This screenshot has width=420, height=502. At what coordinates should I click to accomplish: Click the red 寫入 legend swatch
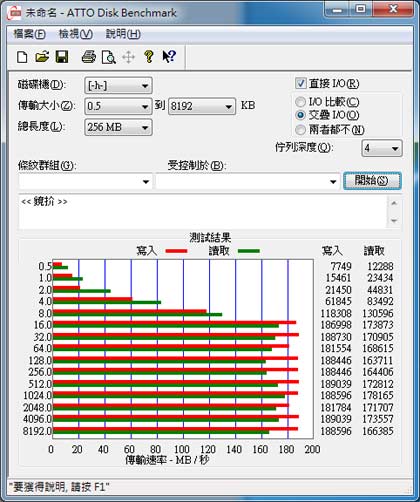pos(176,251)
